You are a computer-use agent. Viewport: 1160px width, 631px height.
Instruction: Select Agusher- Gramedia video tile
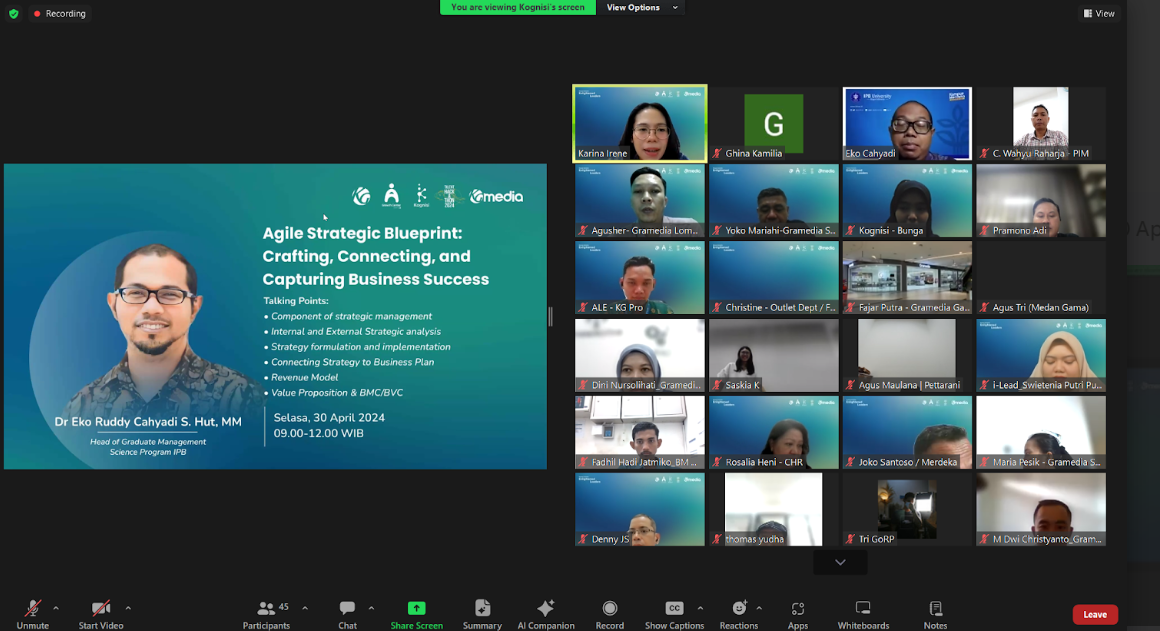click(x=640, y=200)
